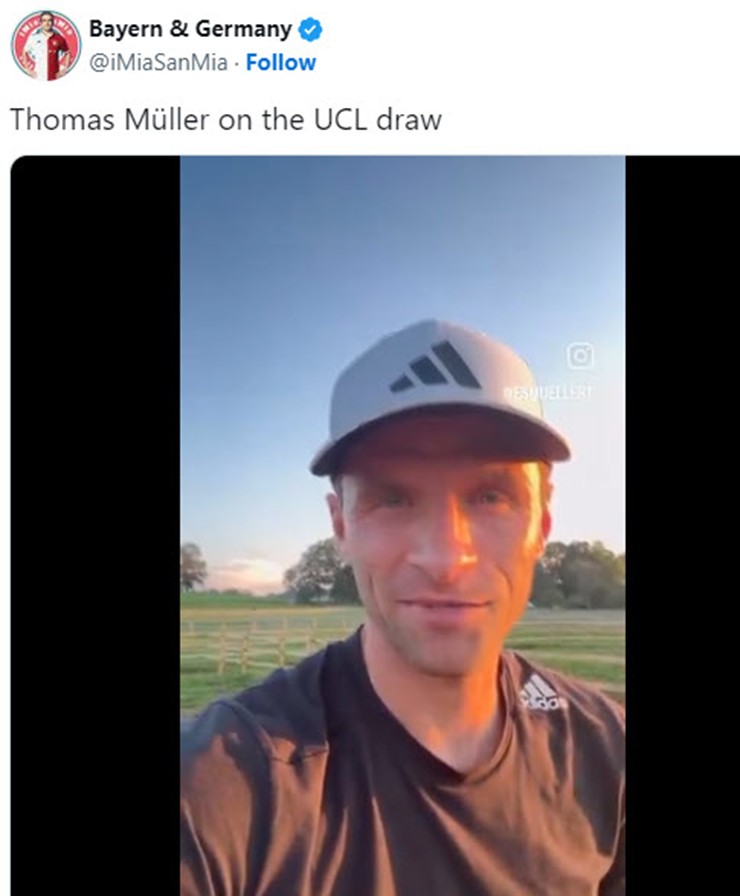
Task: Click the Instagram username watermark text
Action: click(549, 393)
